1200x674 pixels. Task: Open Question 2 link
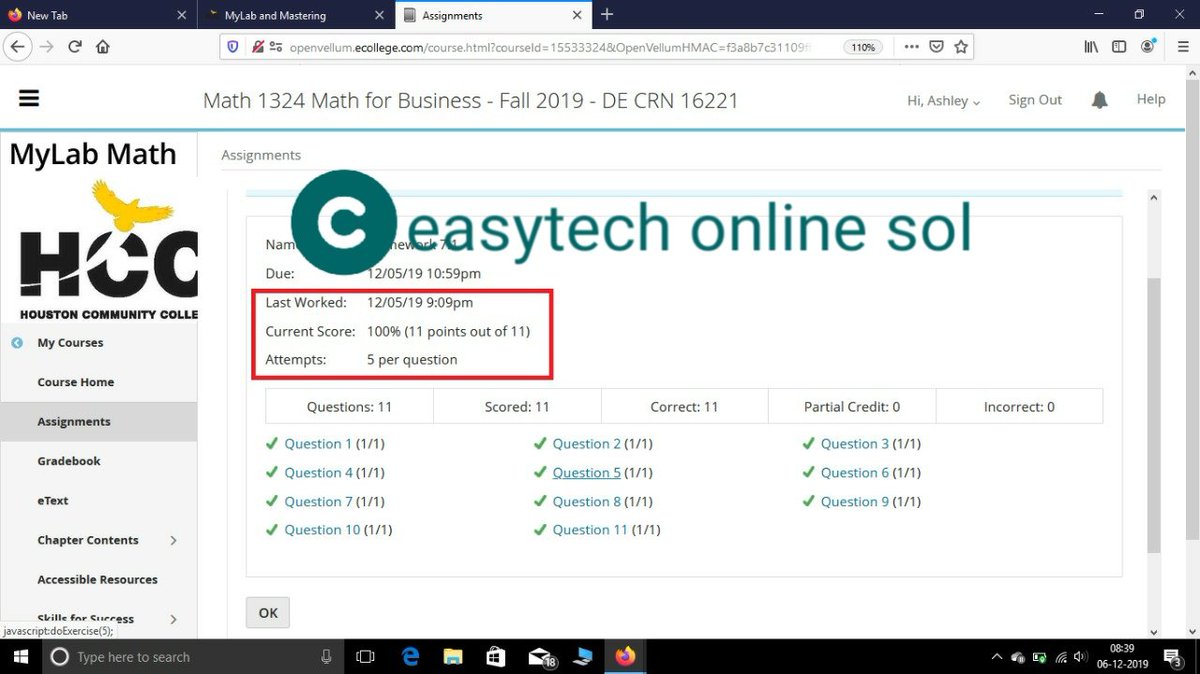587,444
